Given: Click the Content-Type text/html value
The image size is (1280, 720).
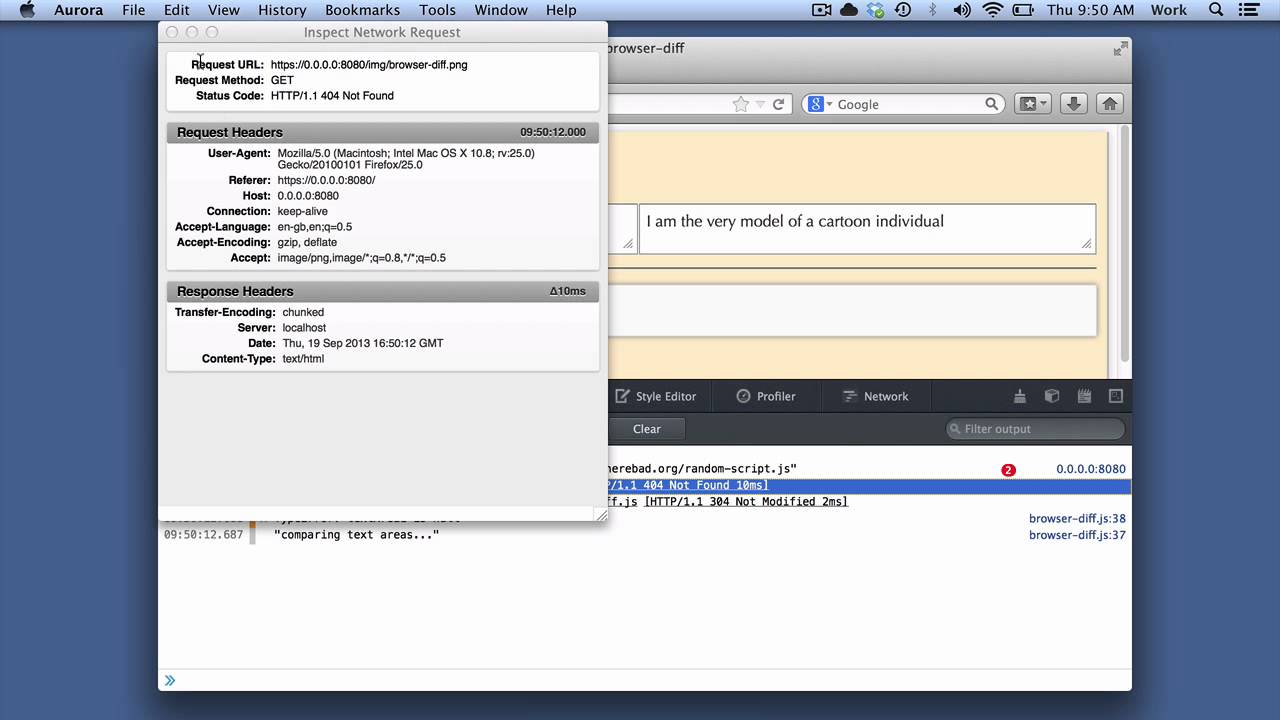Looking at the screenshot, I should (x=303, y=359).
